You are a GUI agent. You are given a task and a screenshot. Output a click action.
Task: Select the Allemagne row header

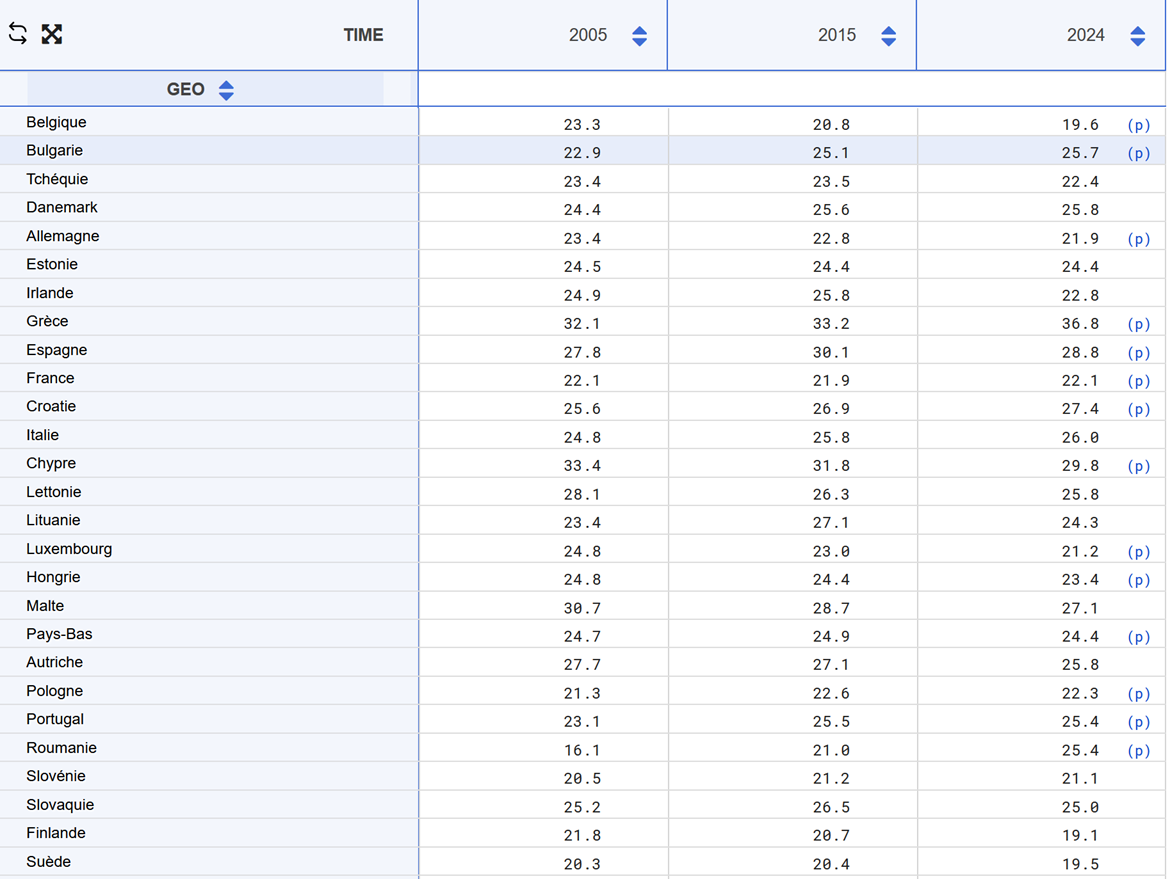[x=63, y=236]
